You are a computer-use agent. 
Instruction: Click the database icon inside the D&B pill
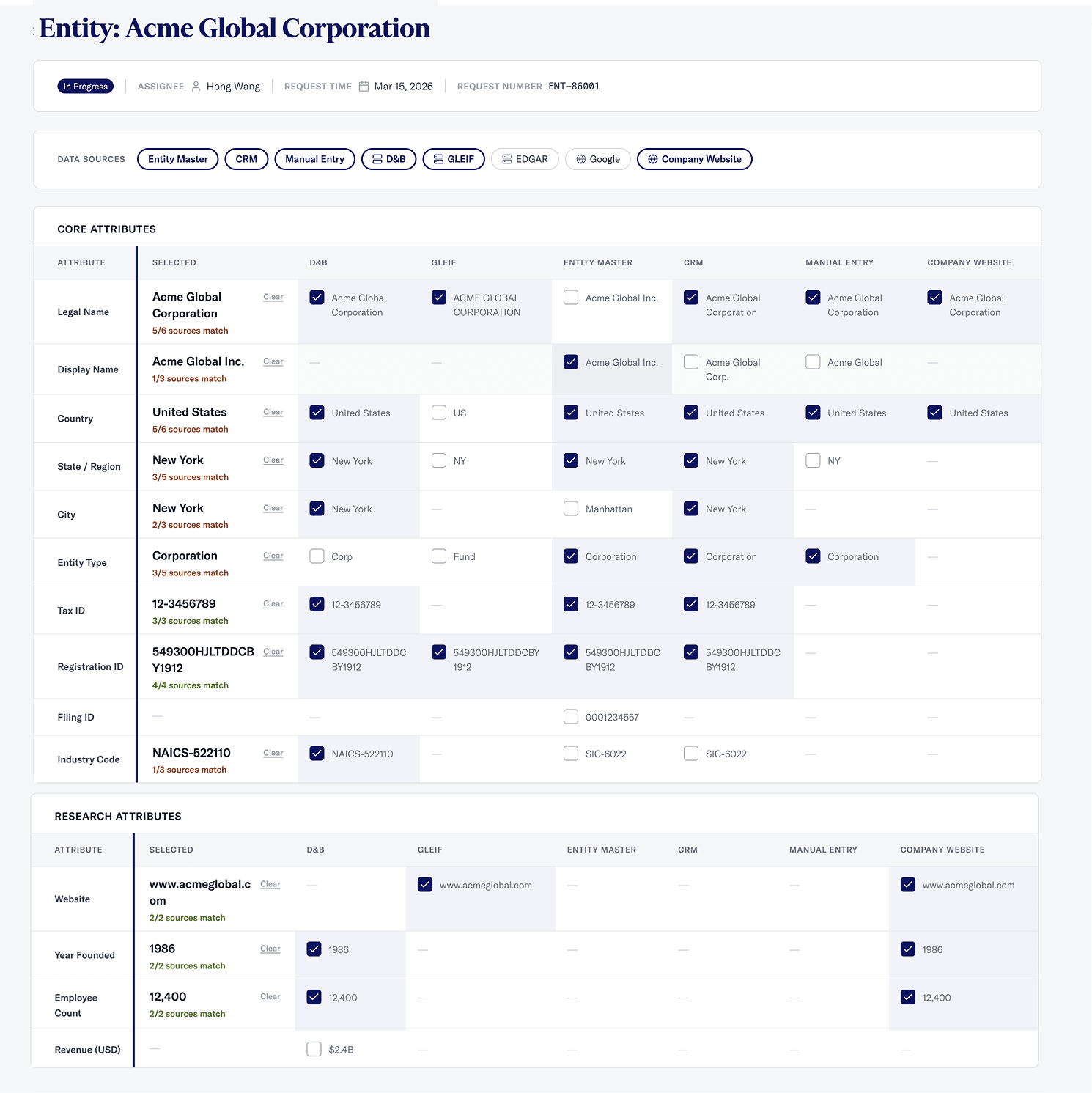point(378,159)
